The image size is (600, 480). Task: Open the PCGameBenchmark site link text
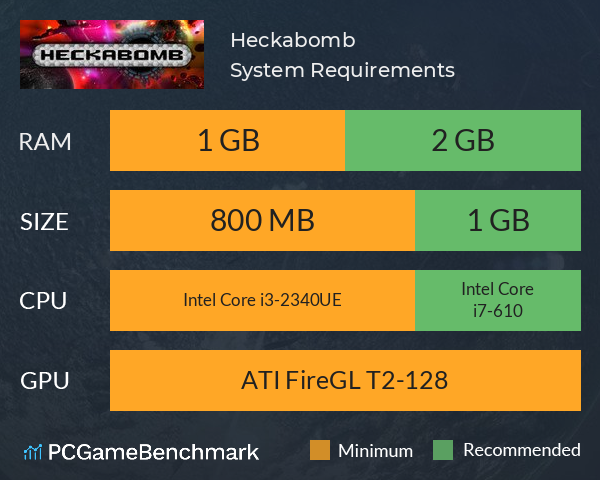(153, 452)
